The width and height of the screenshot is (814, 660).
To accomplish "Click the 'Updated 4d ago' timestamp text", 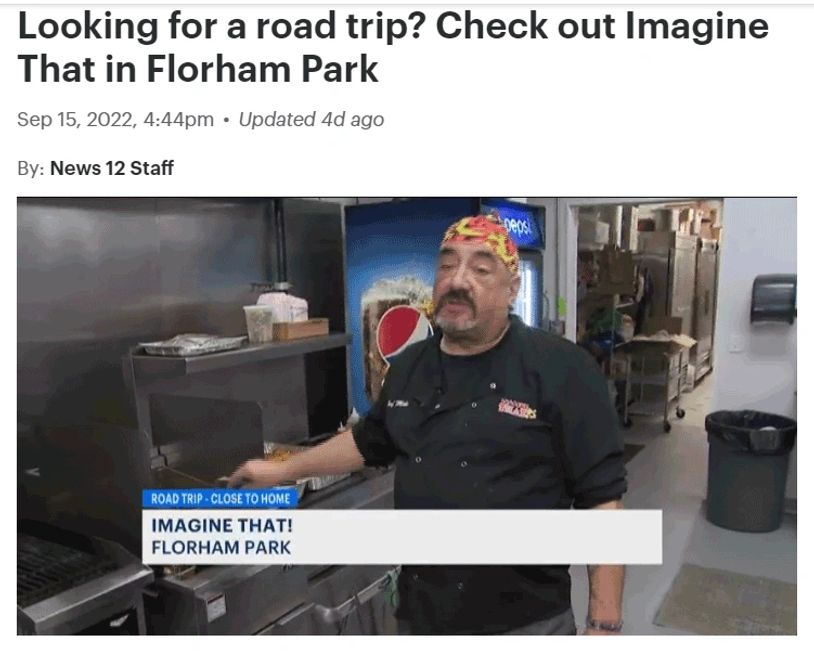I will point(311,119).
